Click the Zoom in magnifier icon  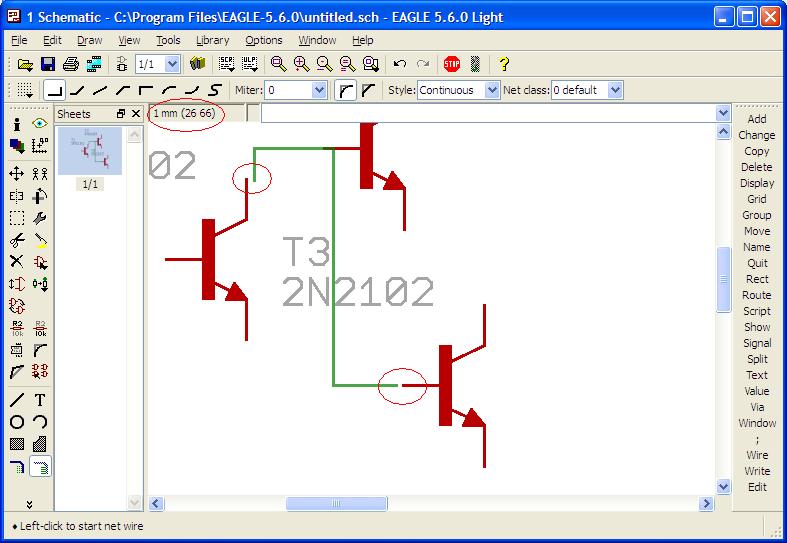point(302,64)
